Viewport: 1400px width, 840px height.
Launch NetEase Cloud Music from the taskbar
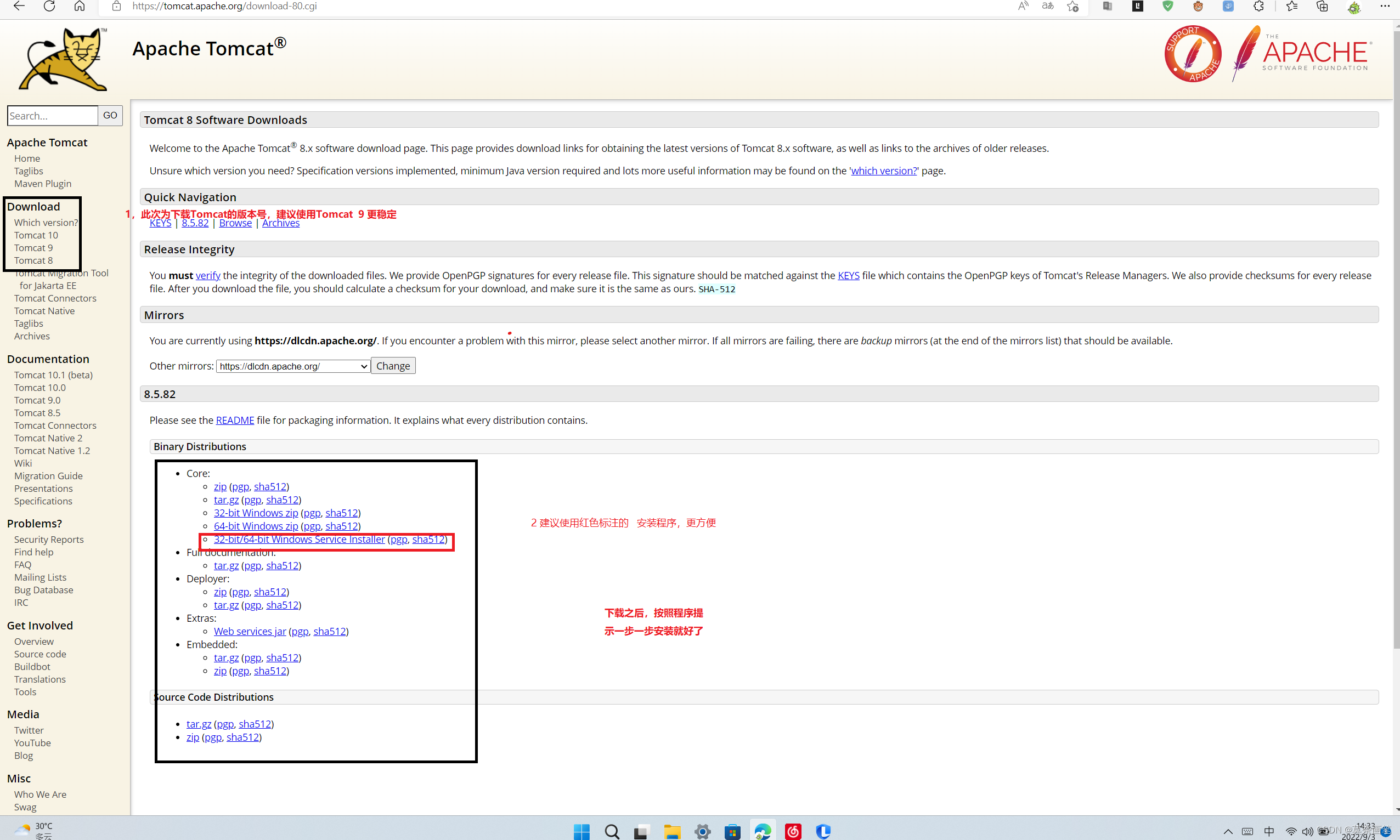(793, 831)
